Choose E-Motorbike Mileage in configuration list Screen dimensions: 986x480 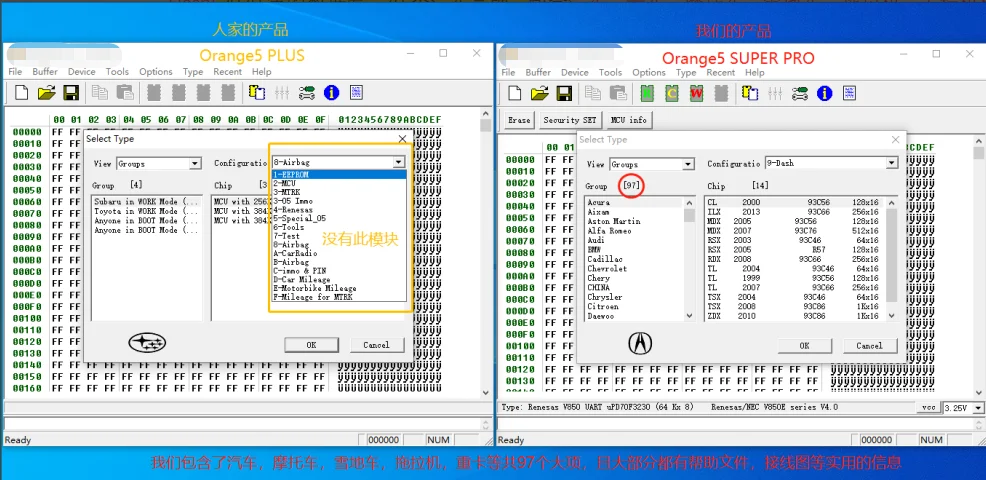pyautogui.click(x=340, y=288)
